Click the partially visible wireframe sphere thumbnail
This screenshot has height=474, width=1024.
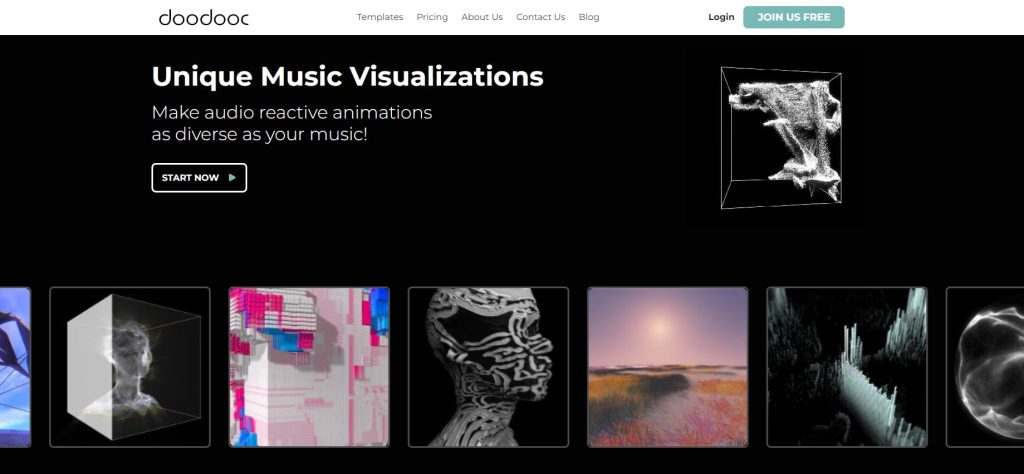point(986,366)
